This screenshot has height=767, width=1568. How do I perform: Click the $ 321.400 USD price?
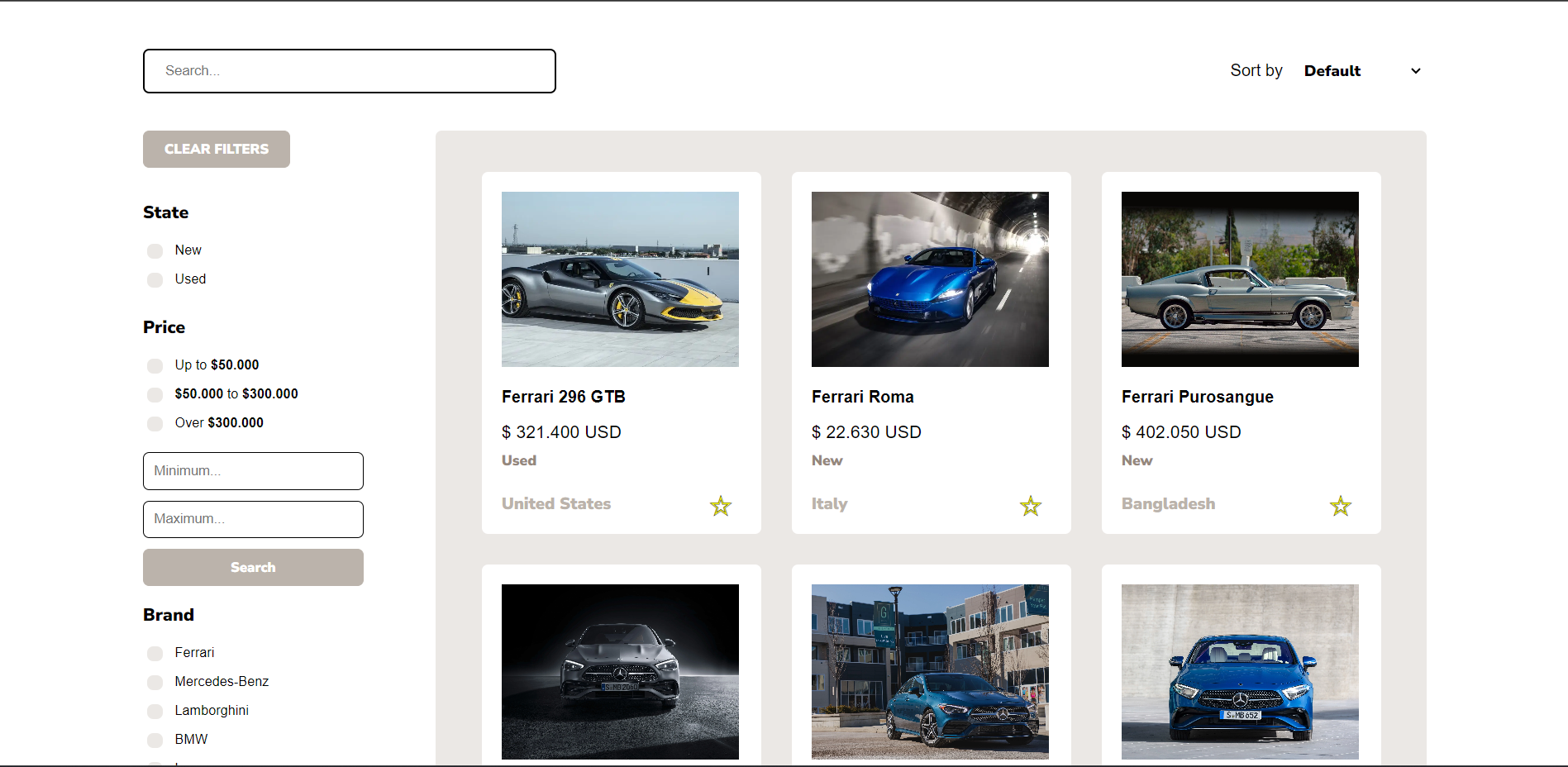click(561, 432)
